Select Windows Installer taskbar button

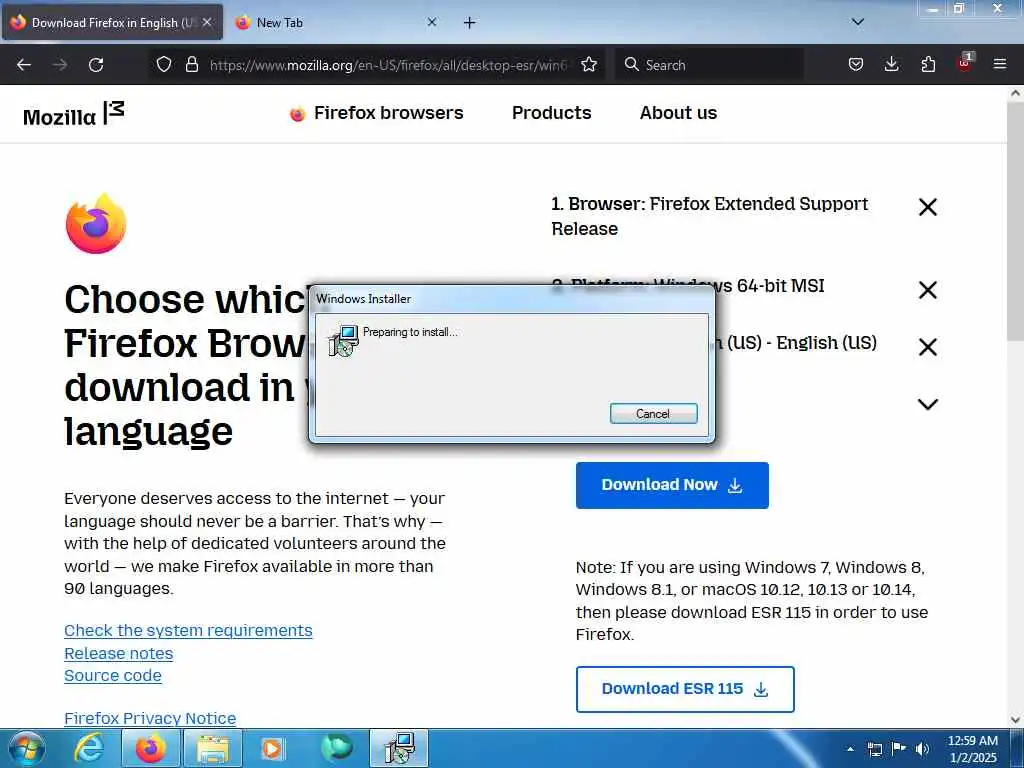click(399, 748)
